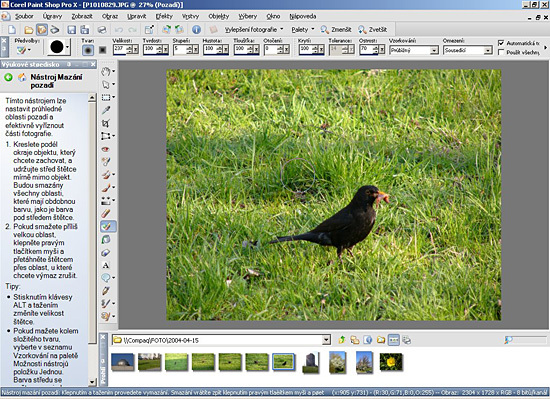Adjust the browser thumbnail zoom slider
Viewport: 550px width, 399px height.
(x=526, y=339)
